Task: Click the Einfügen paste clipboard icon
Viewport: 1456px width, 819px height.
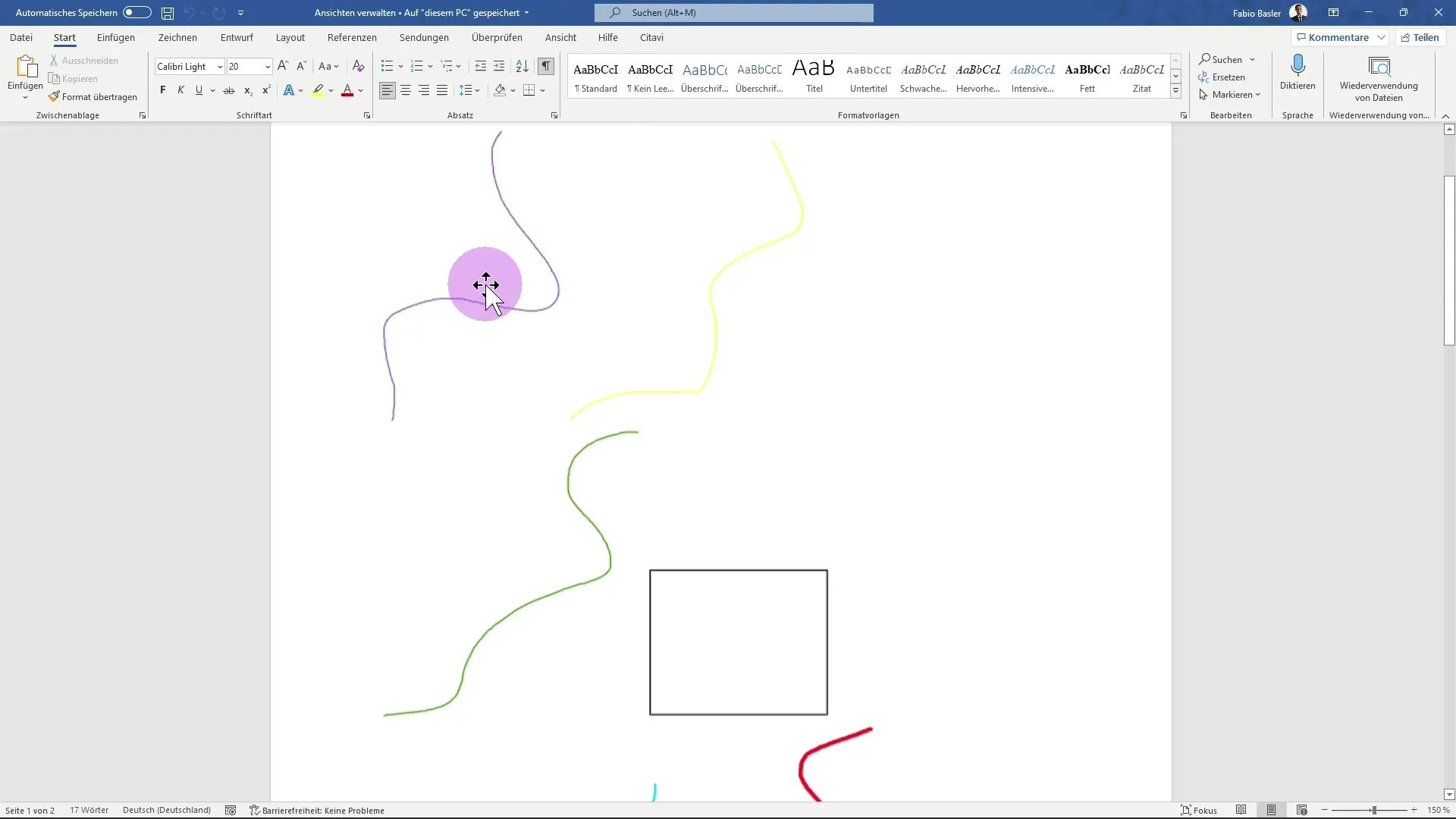Action: click(x=26, y=67)
